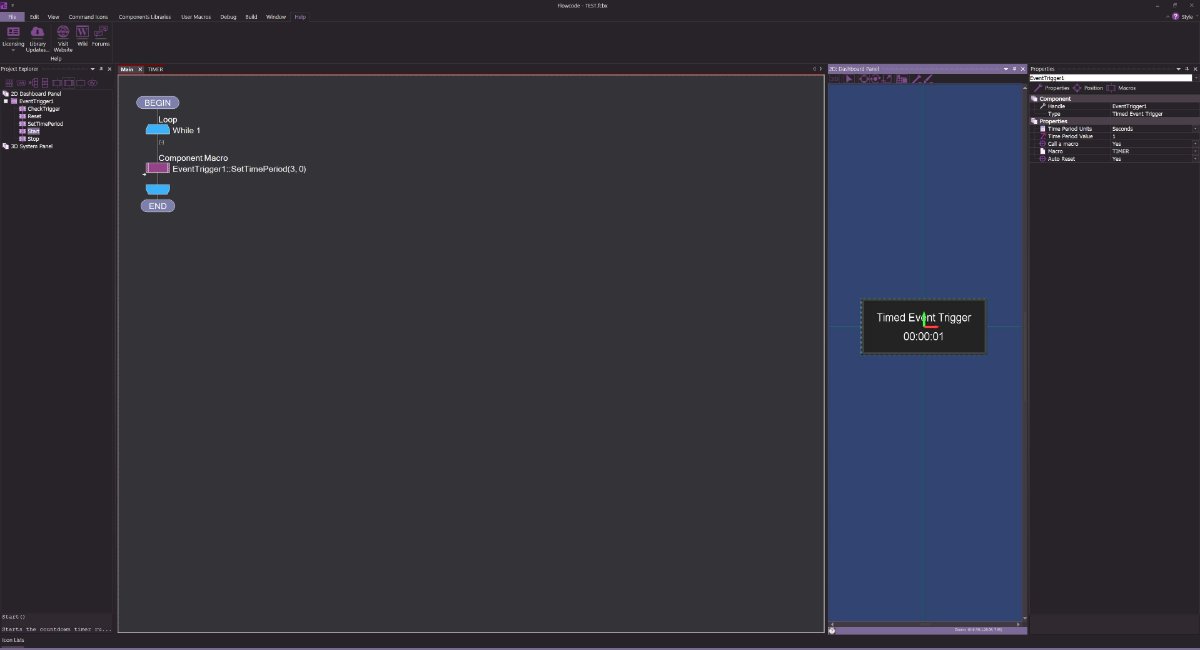The image size is (1200, 650).
Task: Select the Timed Event Trigger component
Action: point(923,326)
